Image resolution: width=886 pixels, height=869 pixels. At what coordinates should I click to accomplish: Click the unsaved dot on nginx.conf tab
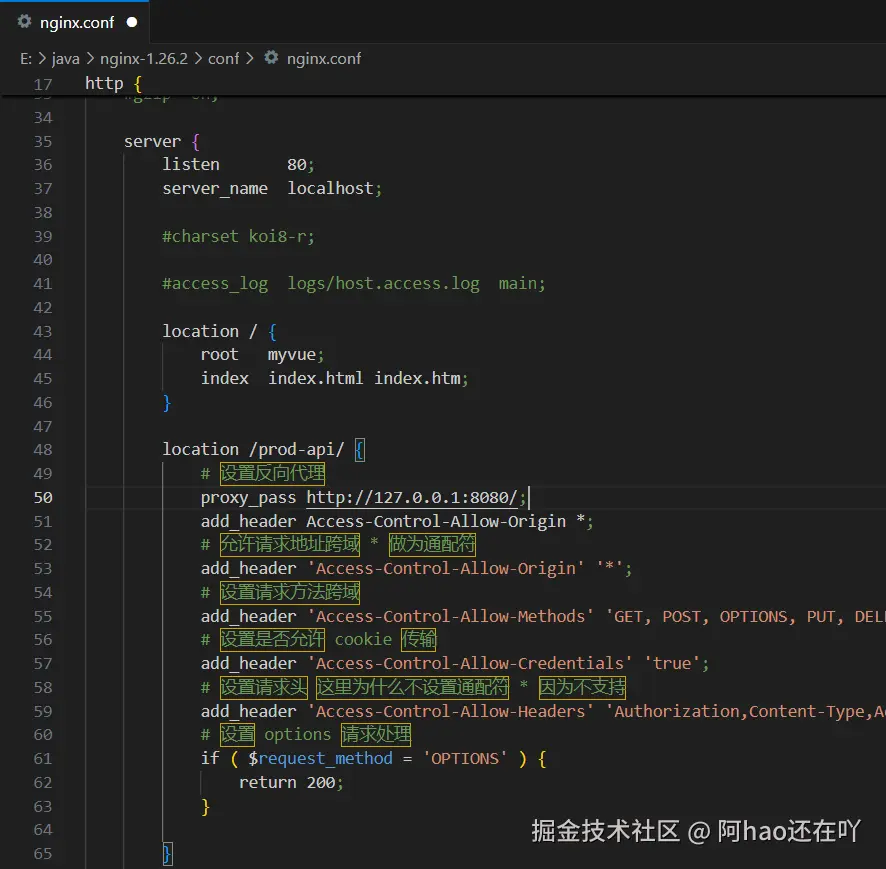click(x=132, y=22)
